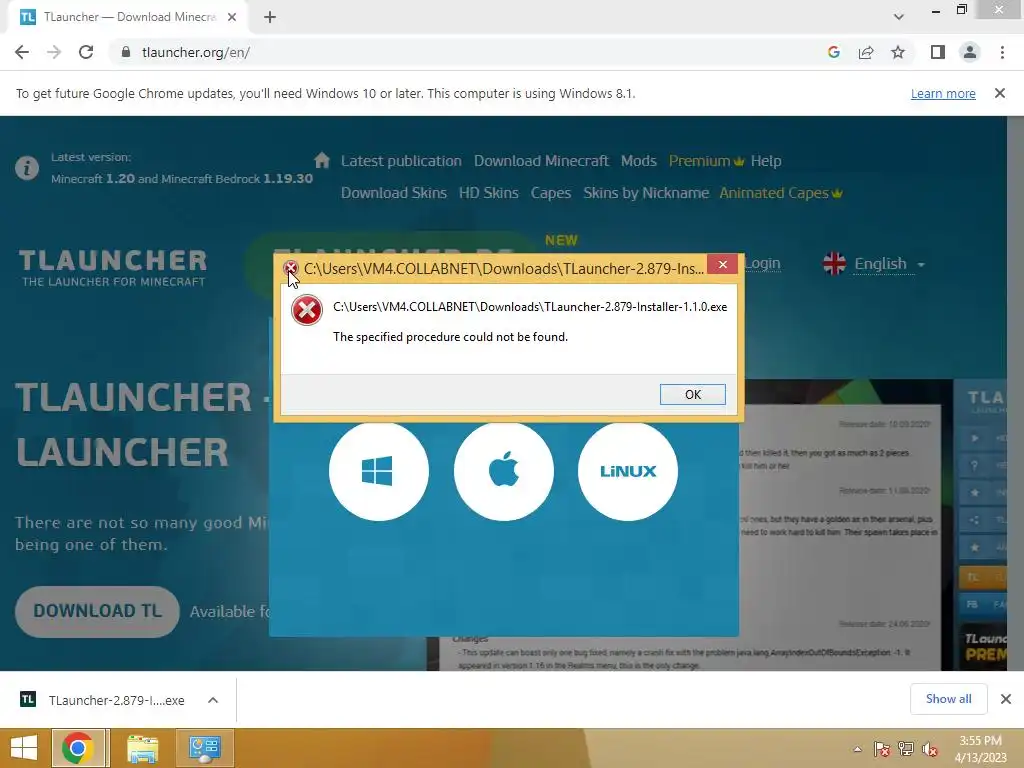Expand download item options chevron
Image resolution: width=1024 pixels, height=768 pixels.
click(213, 700)
